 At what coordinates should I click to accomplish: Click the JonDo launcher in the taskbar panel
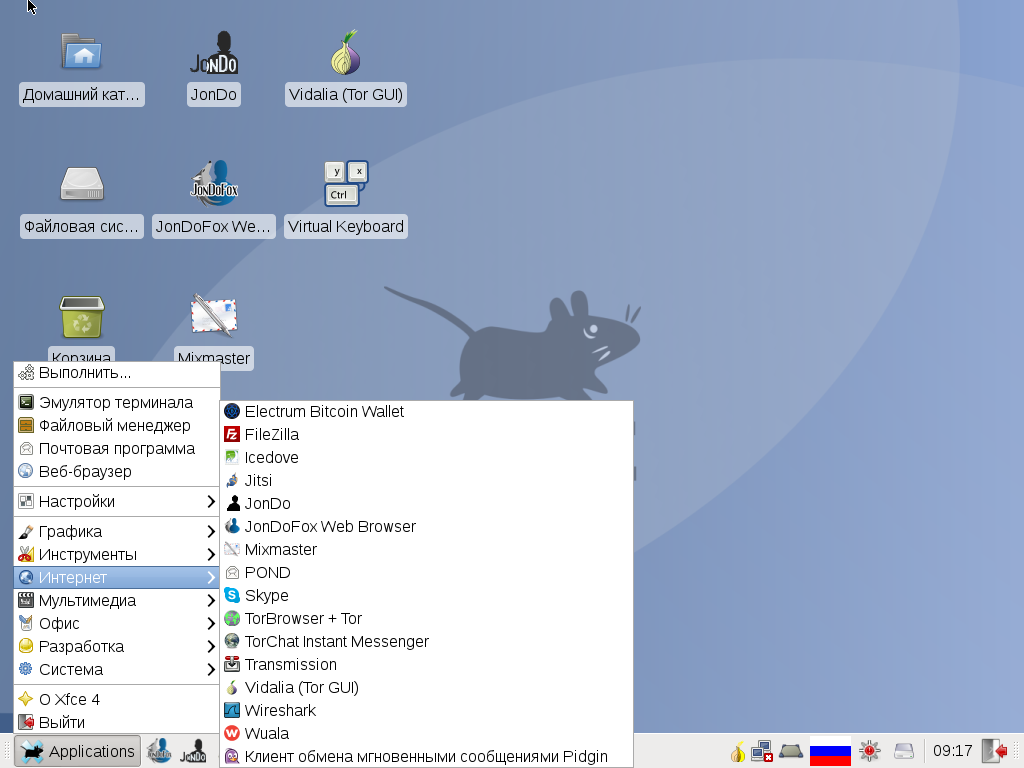[x=193, y=751]
